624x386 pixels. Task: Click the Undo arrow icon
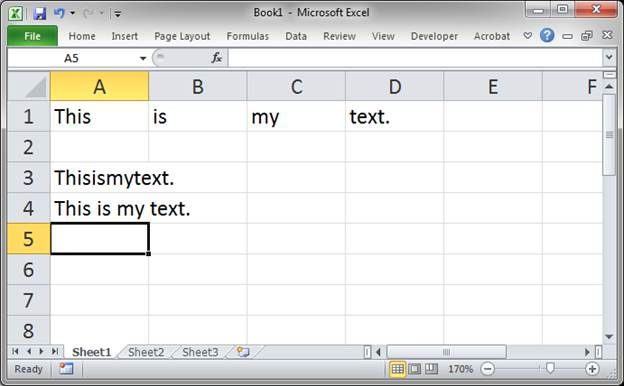pos(59,14)
